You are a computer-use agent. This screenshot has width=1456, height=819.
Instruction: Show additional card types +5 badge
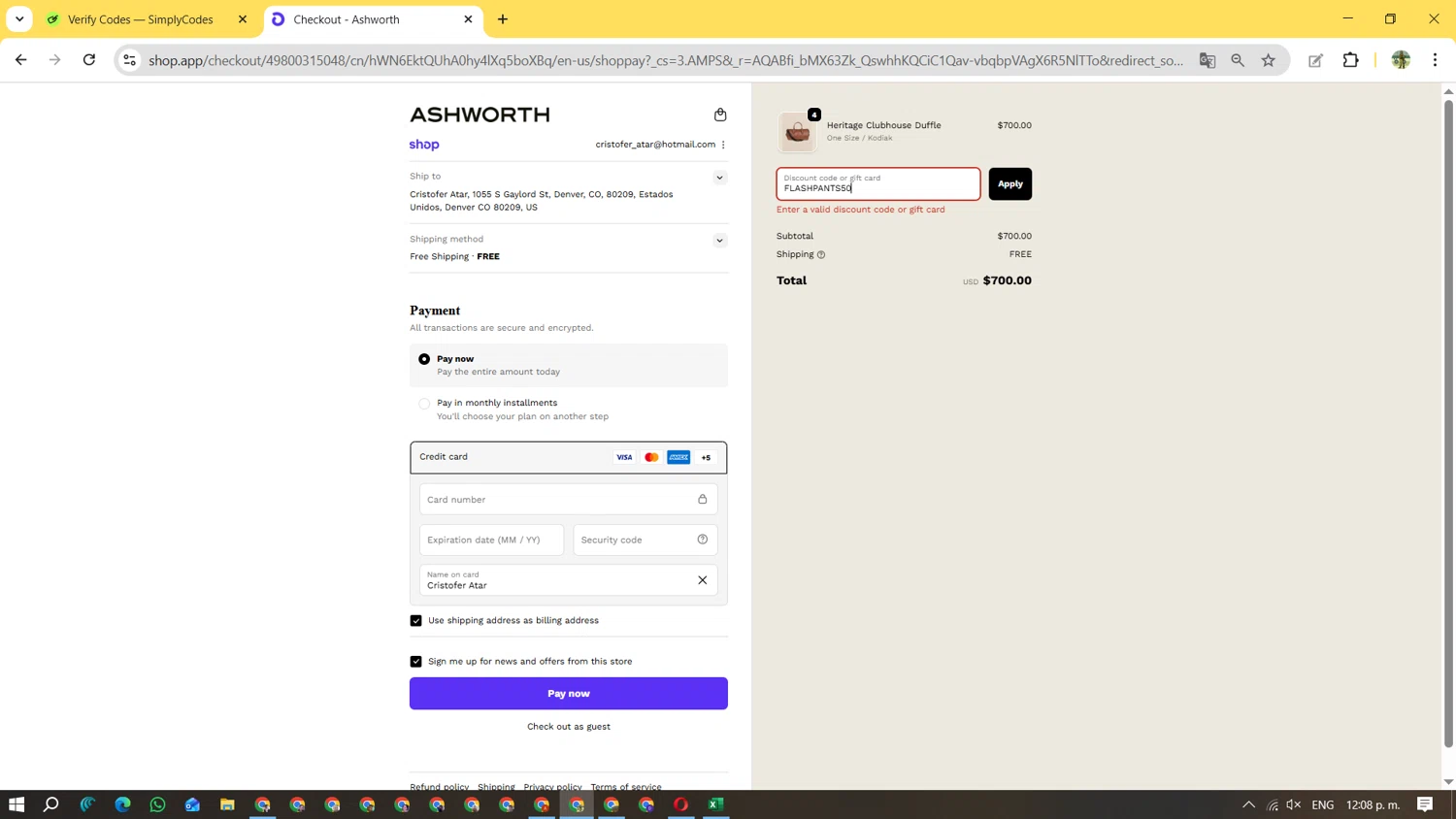(x=706, y=457)
